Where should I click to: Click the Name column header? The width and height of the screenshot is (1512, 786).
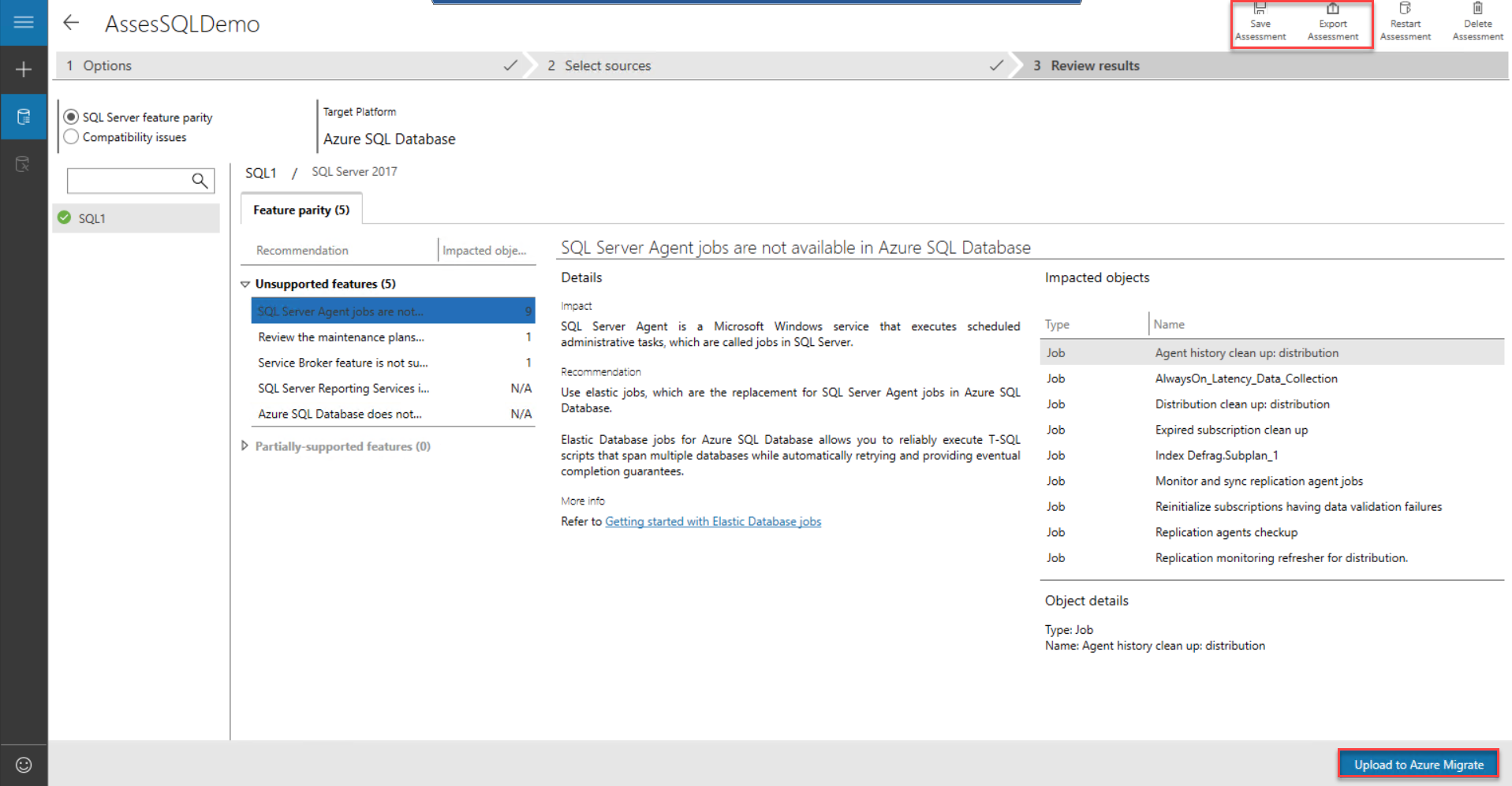tap(1169, 324)
